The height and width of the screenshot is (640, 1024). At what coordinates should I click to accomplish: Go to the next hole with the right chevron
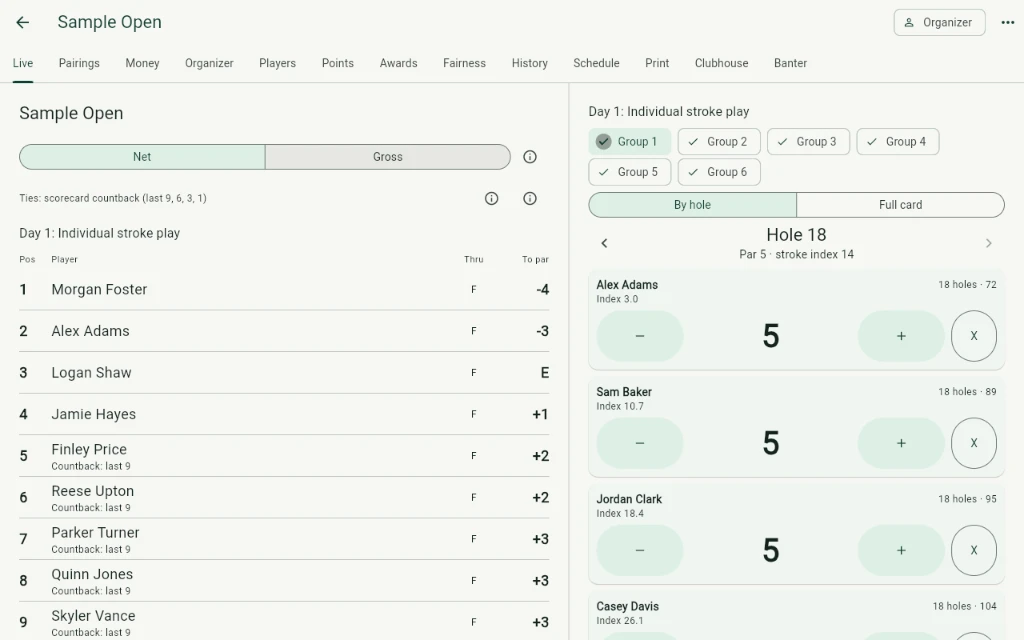click(989, 244)
